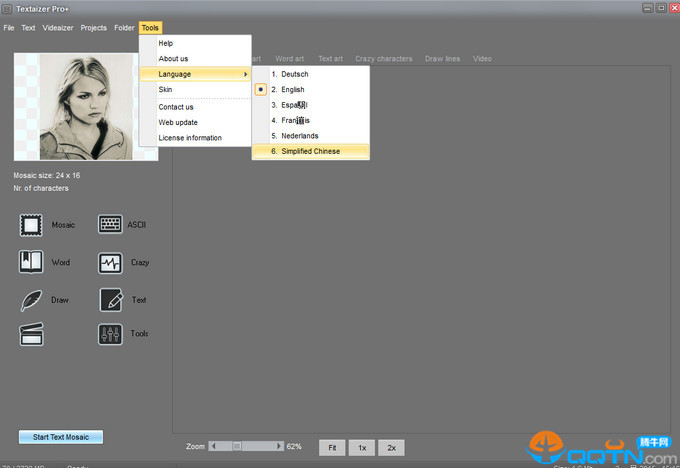Screen dimensions: 680x468
Task: Open the Tools menu
Action: point(150,28)
